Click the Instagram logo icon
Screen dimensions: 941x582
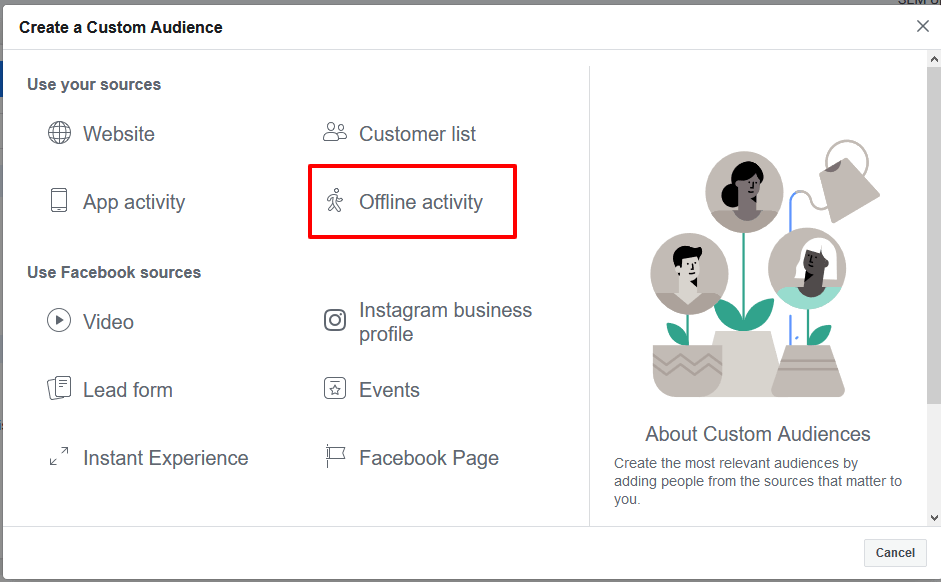coord(335,320)
